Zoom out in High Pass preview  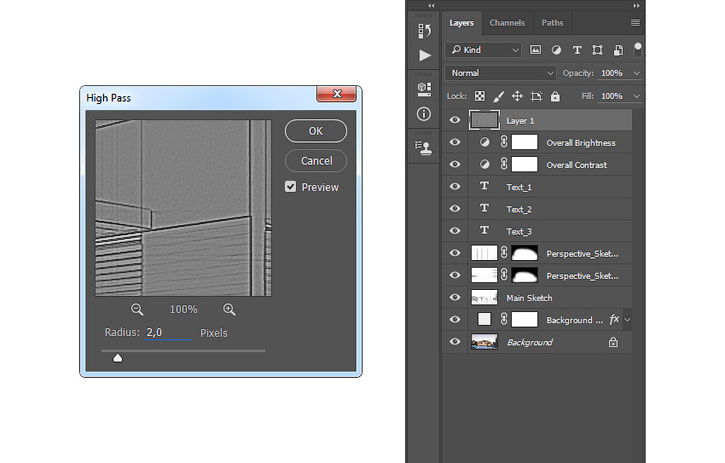pos(137,309)
